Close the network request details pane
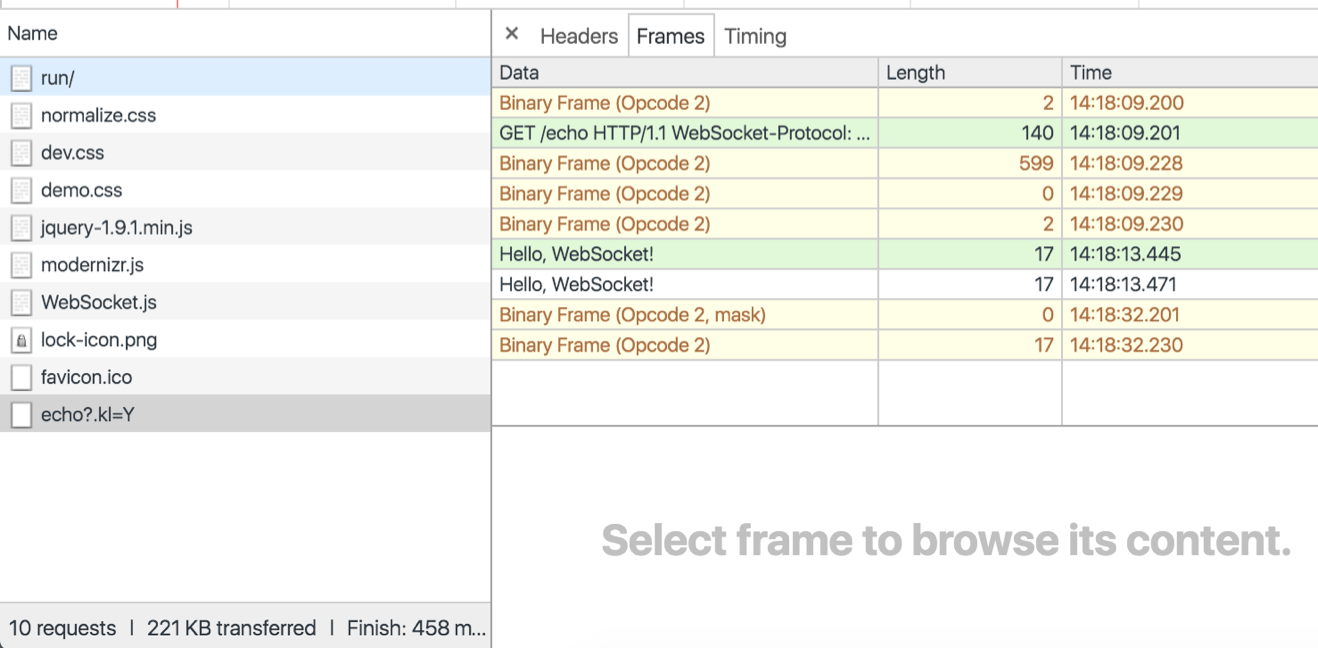The image size is (1318, 648). point(511,33)
